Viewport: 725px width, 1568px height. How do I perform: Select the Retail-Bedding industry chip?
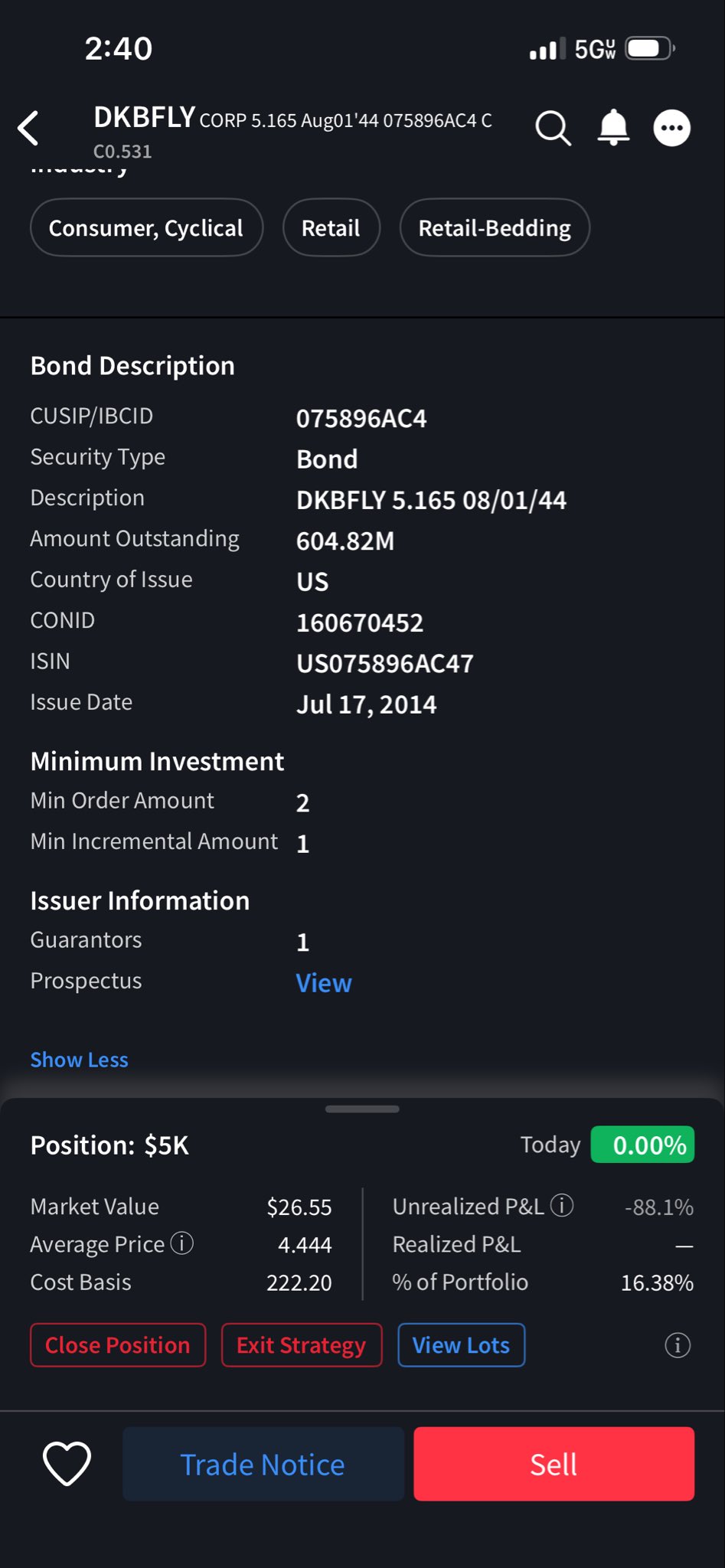tap(495, 227)
